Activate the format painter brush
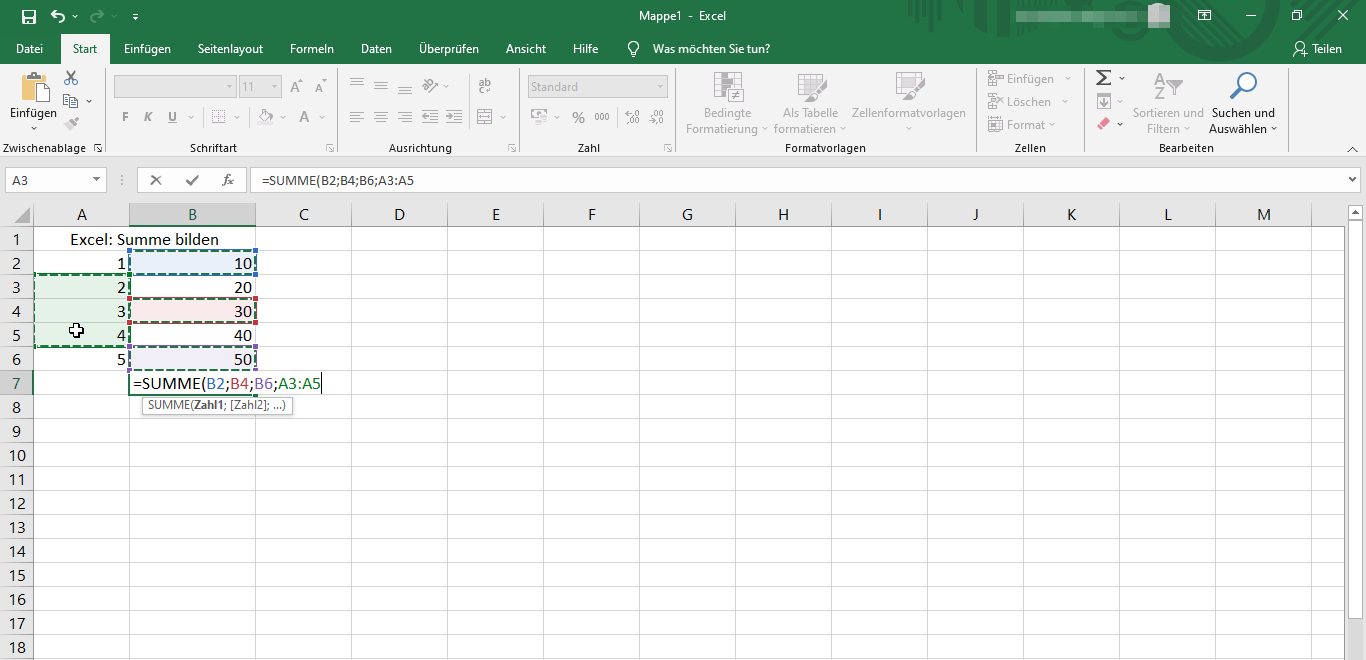The width and height of the screenshot is (1366, 660). coord(71,124)
